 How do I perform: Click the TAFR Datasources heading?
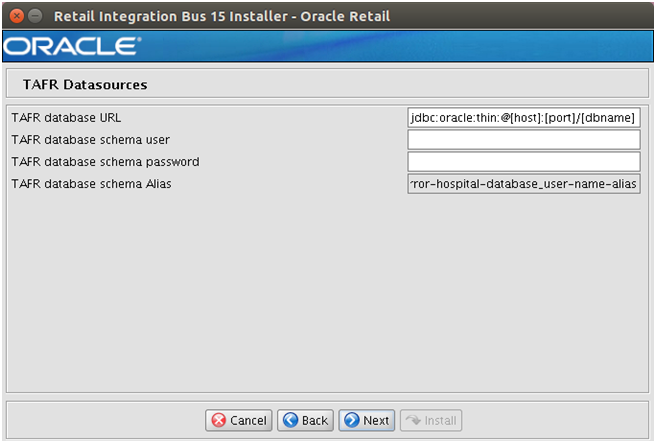(x=85, y=85)
